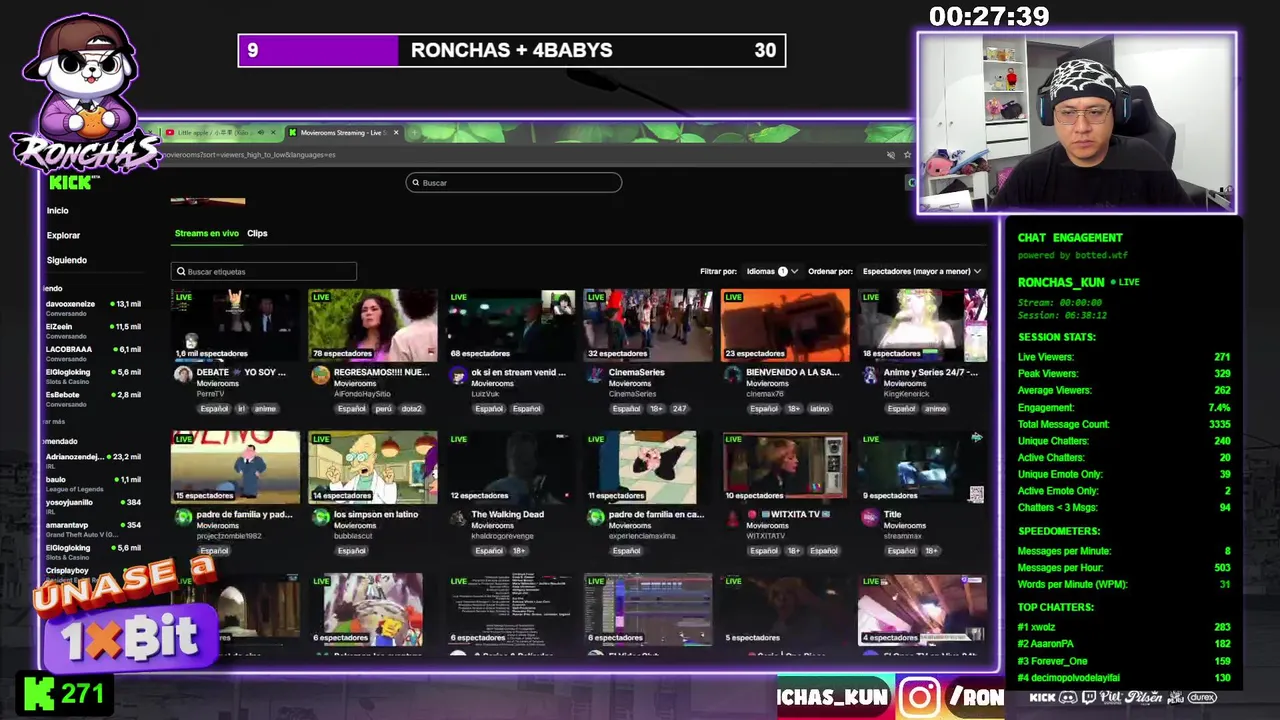Open los simpson en latino thumbnail

372,467
